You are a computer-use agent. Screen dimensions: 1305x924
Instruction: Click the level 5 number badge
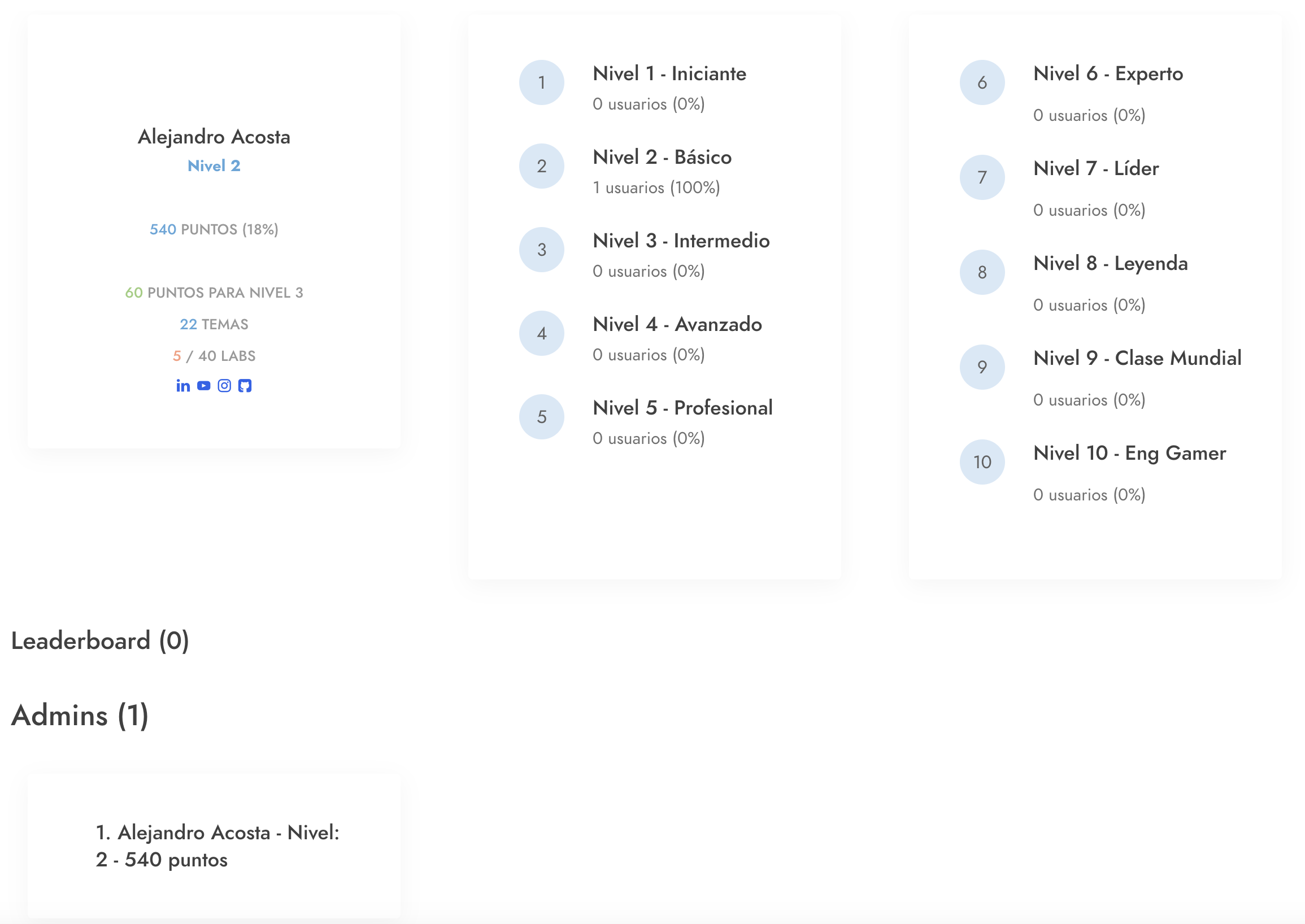[541, 417]
